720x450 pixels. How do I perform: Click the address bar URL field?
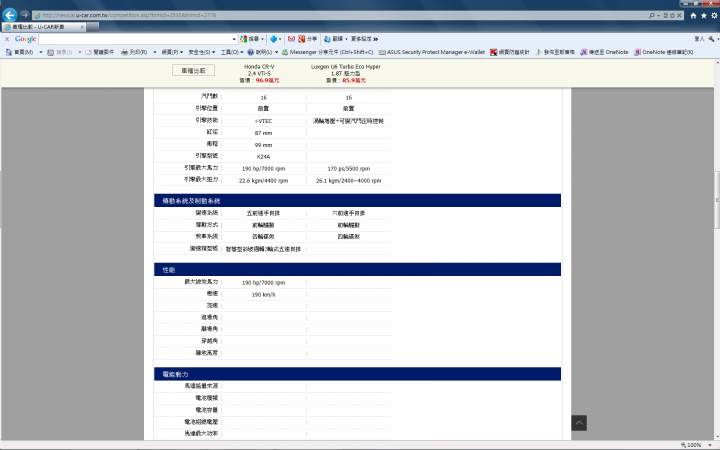coord(340,15)
